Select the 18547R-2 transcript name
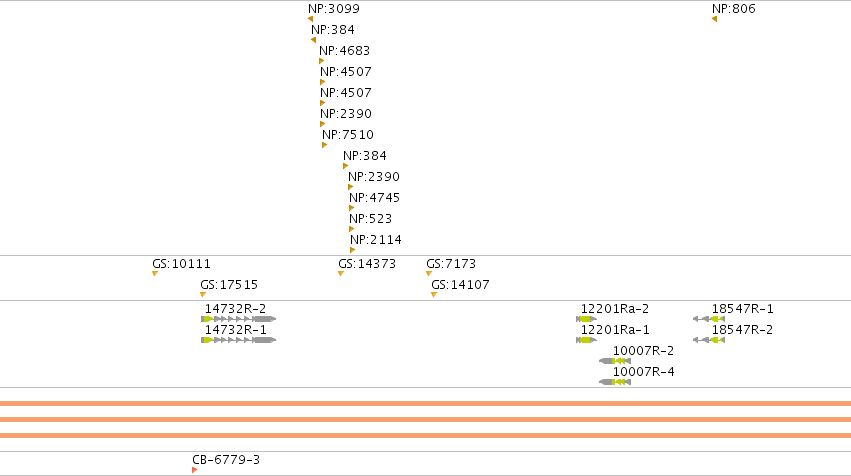The image size is (851, 476). [x=742, y=330]
